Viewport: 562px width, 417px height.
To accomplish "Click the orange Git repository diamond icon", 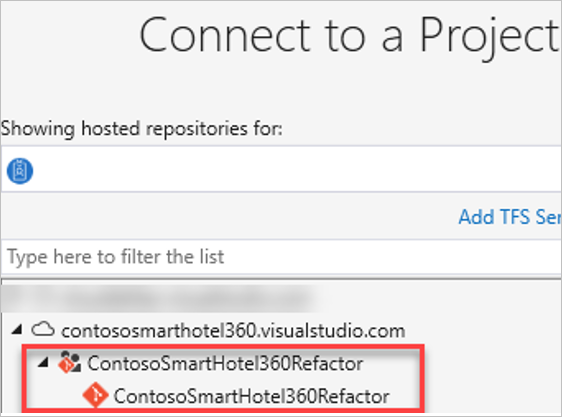I will point(95,395).
